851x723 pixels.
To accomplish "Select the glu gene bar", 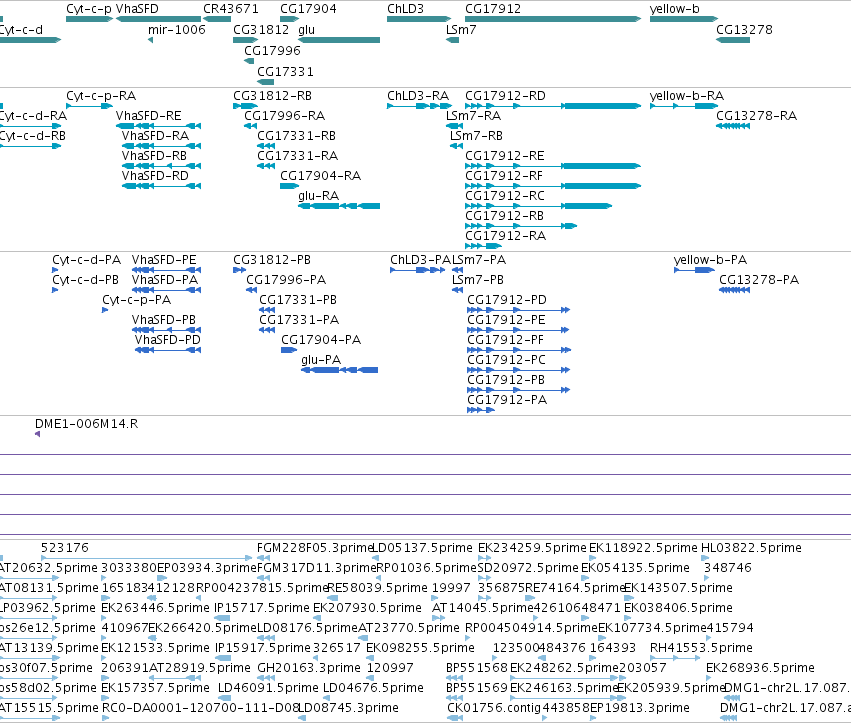I will click(x=339, y=40).
